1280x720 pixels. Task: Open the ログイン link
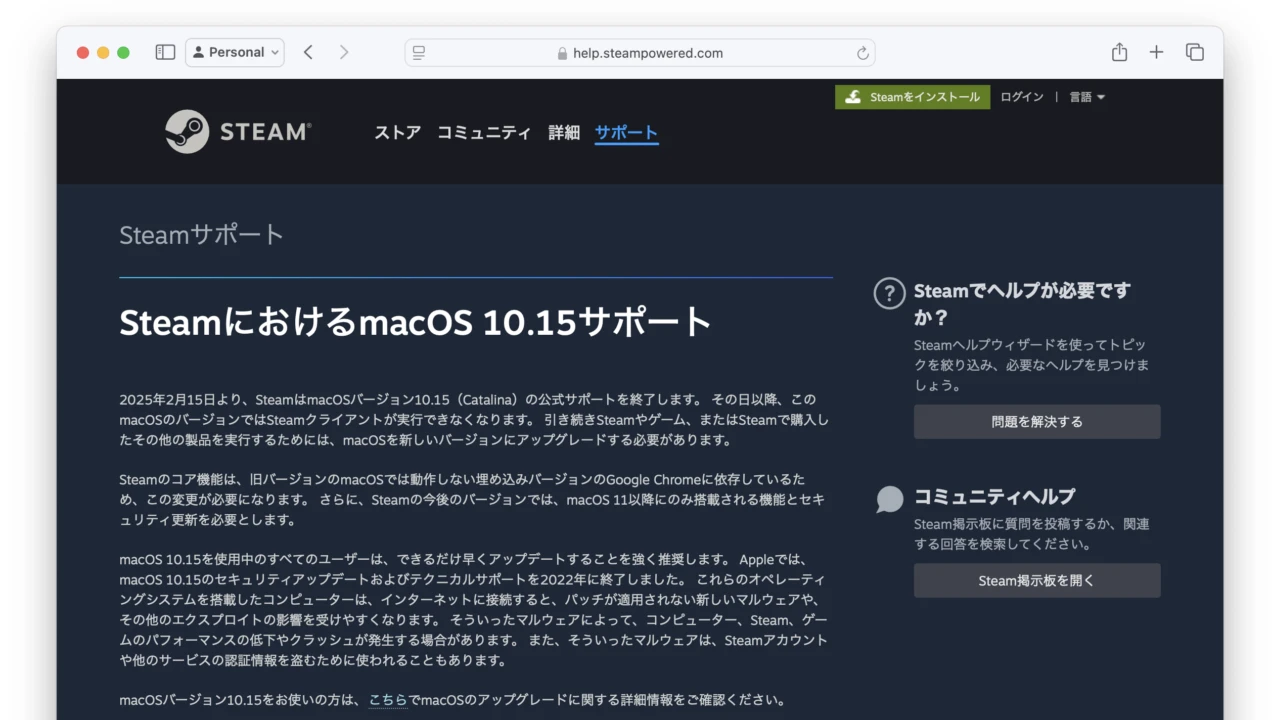pyautogui.click(x=1022, y=97)
